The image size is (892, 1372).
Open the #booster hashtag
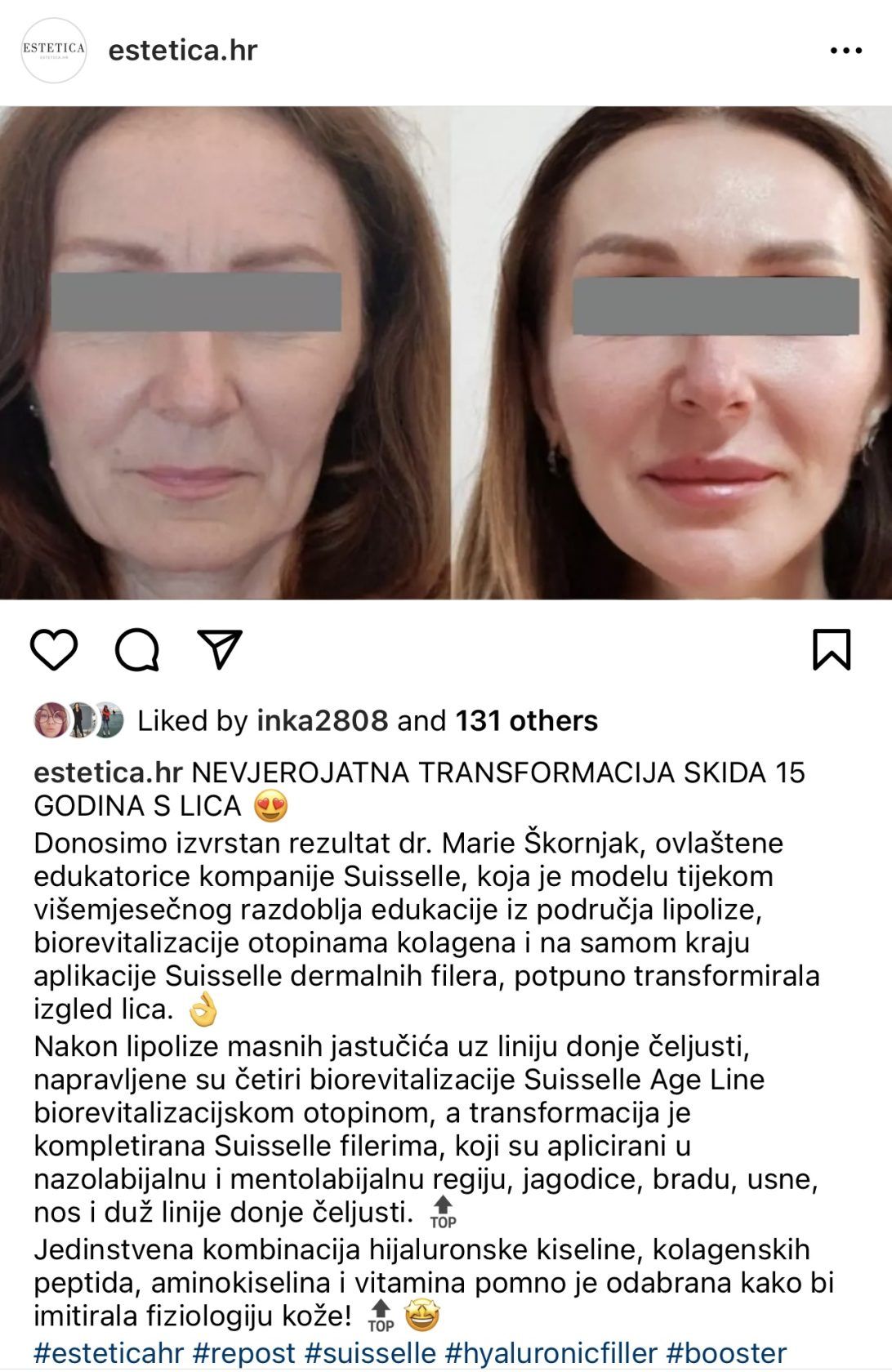pyautogui.click(x=726, y=1353)
